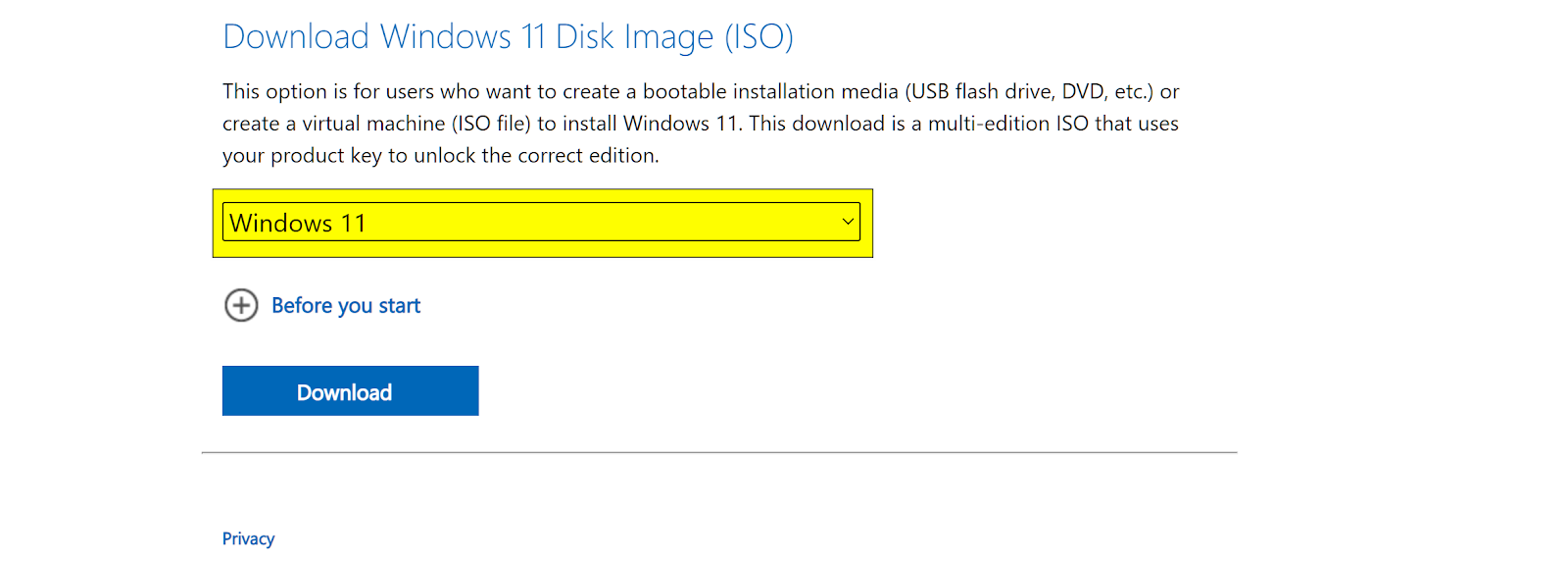Open the Privacy link
Screen dimensions: 1568x561
(x=248, y=538)
